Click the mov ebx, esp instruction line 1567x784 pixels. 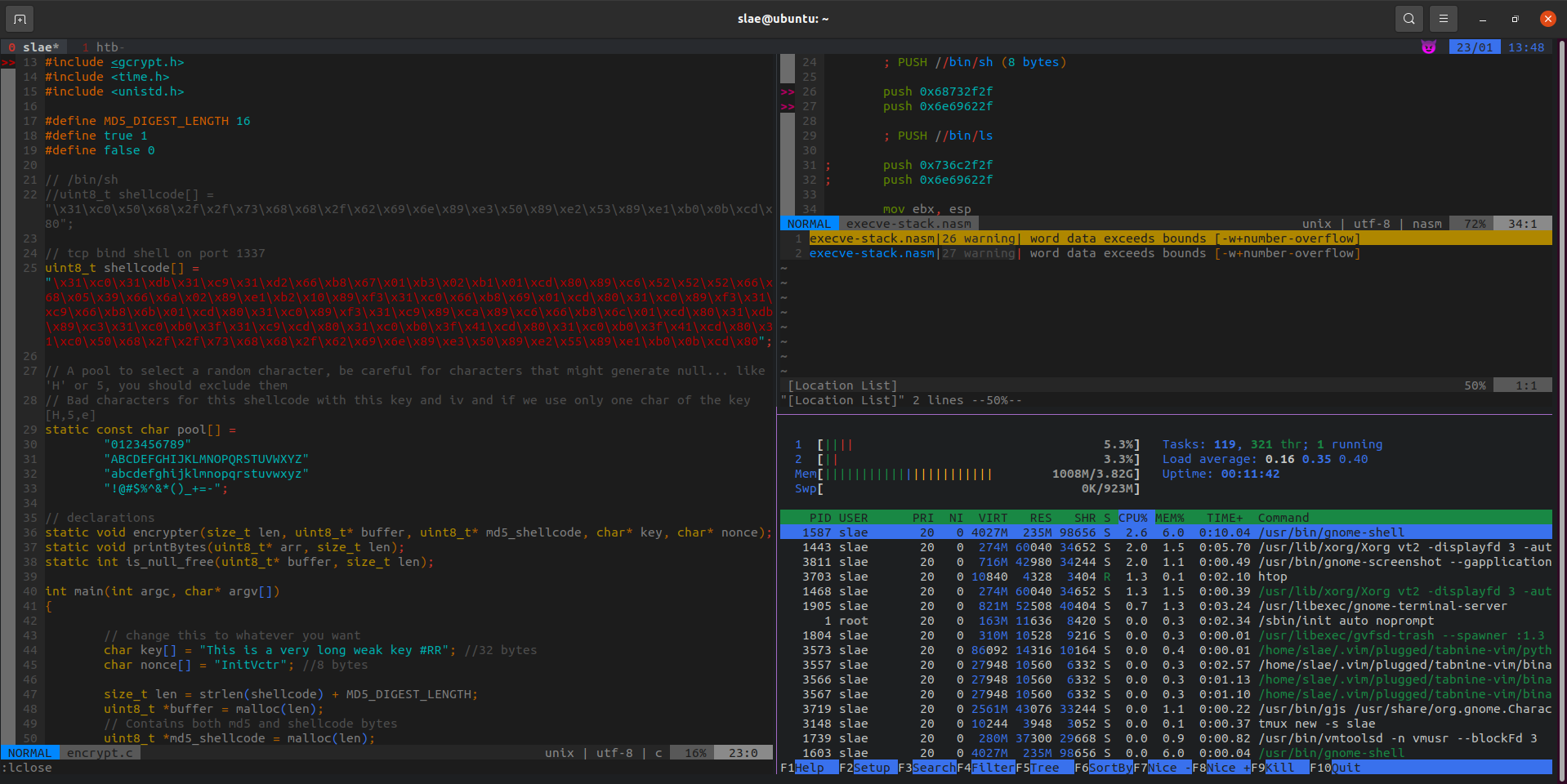point(926,209)
